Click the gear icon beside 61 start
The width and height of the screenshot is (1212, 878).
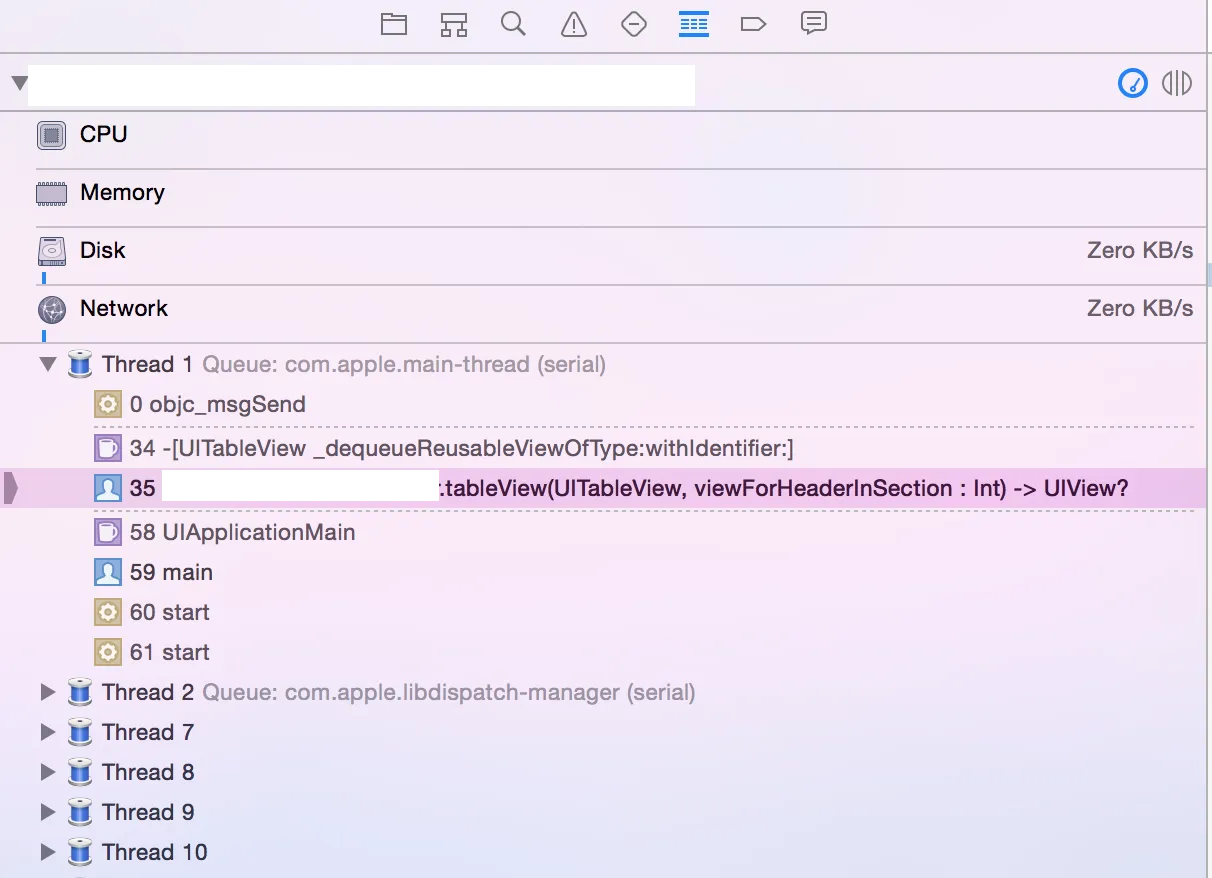107,652
